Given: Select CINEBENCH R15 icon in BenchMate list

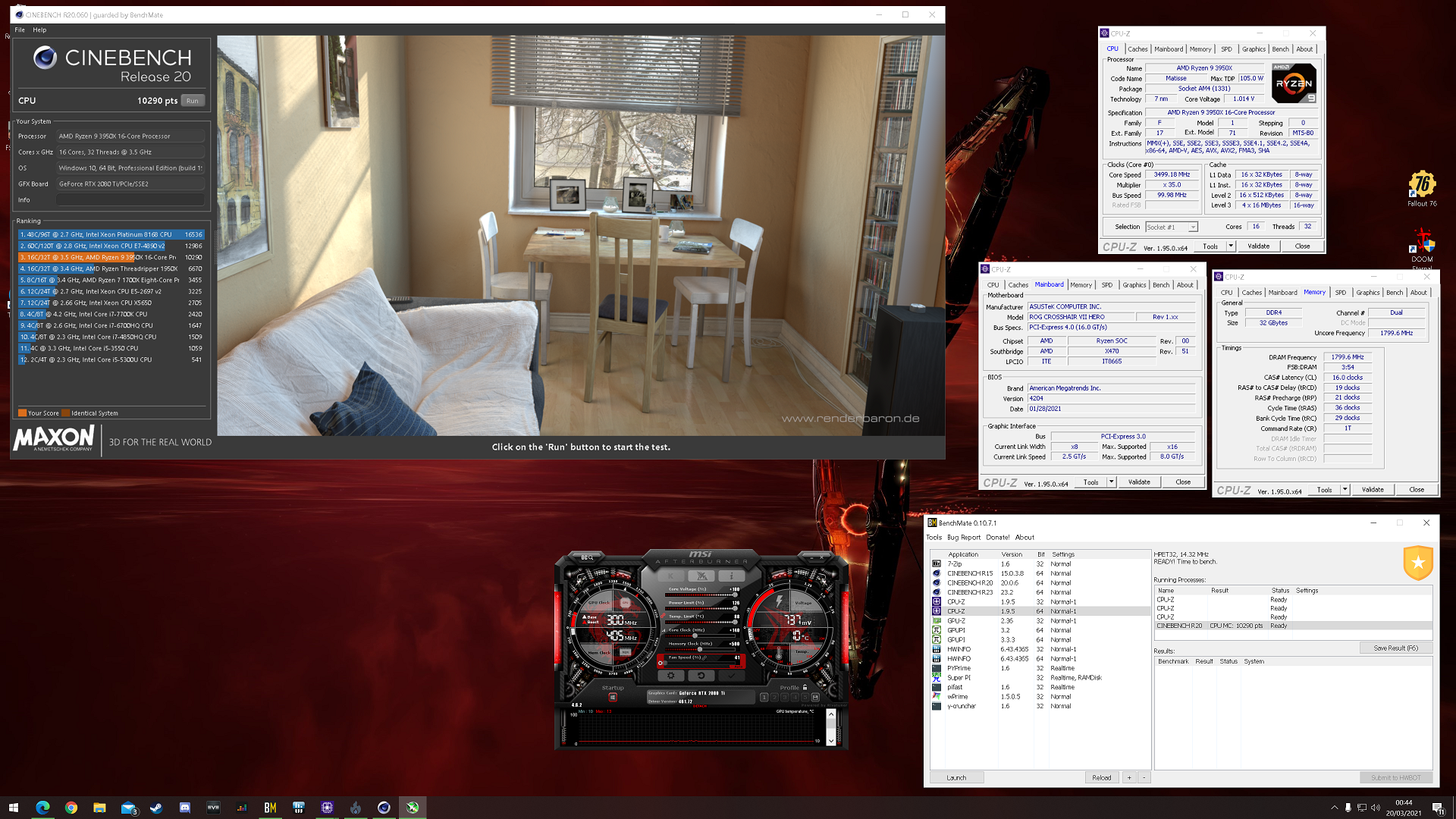Looking at the screenshot, I should coord(937,573).
